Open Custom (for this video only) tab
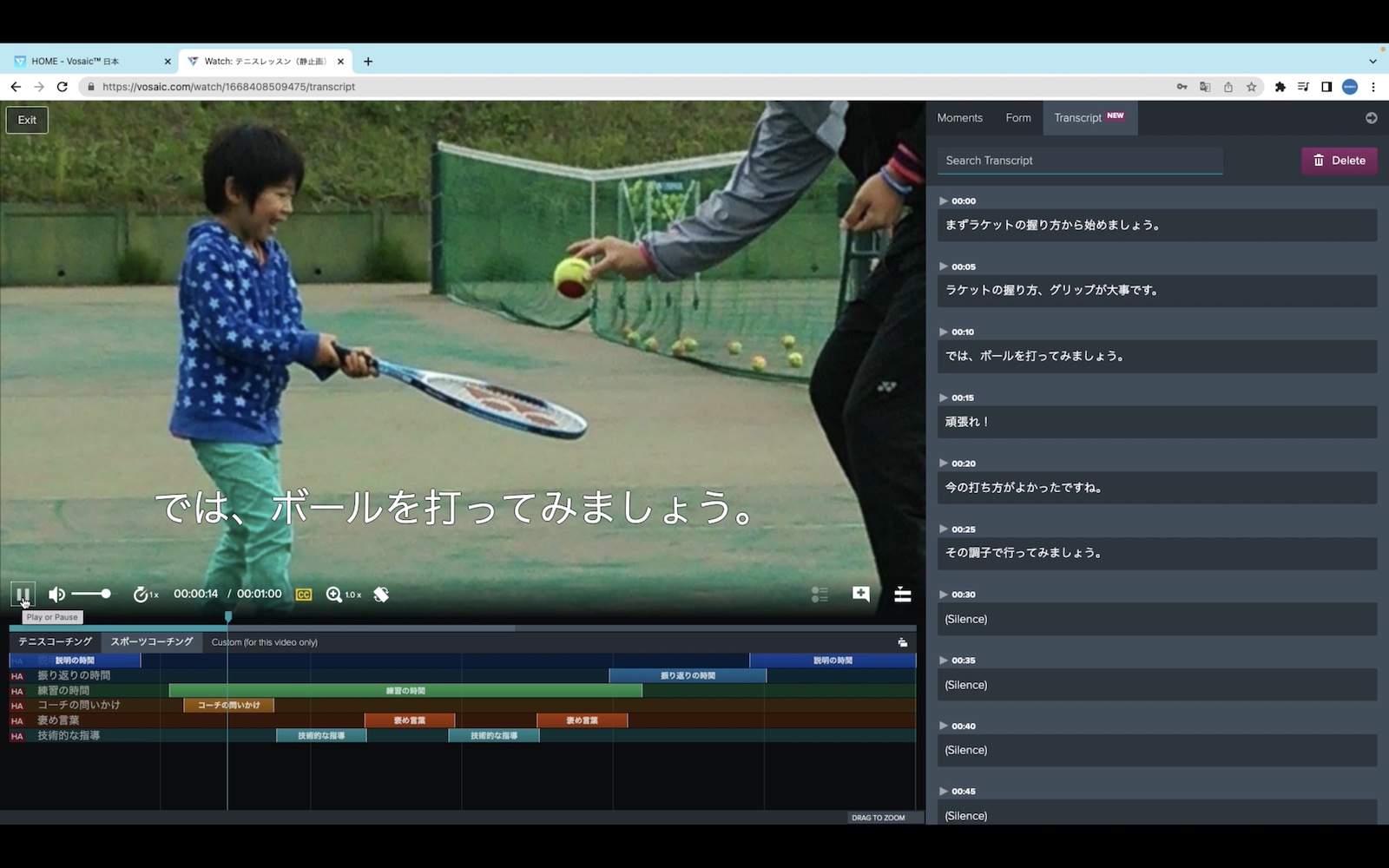1389x868 pixels. 265,642
